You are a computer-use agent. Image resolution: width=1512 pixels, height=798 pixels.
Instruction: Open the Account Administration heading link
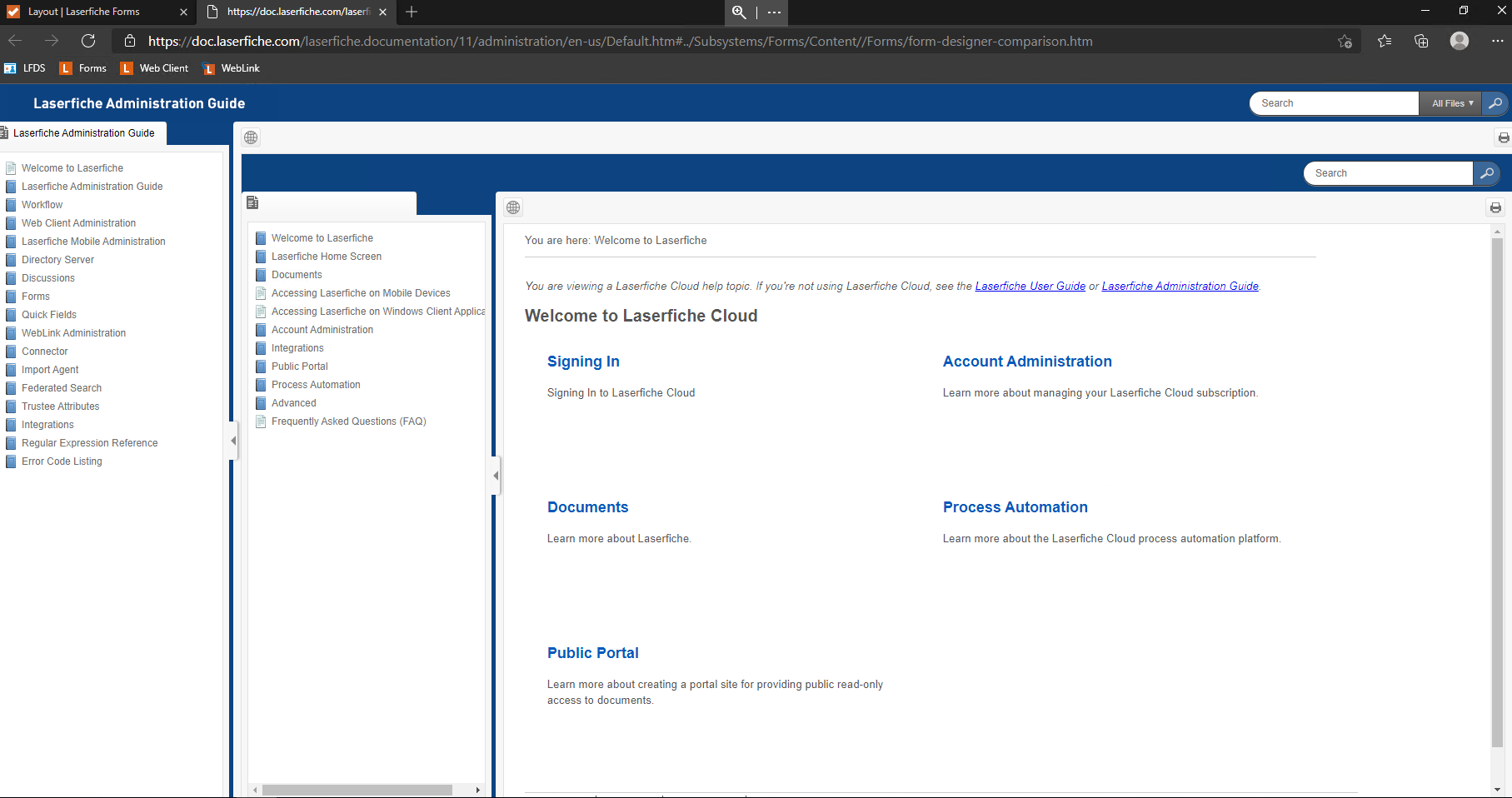(x=1027, y=362)
